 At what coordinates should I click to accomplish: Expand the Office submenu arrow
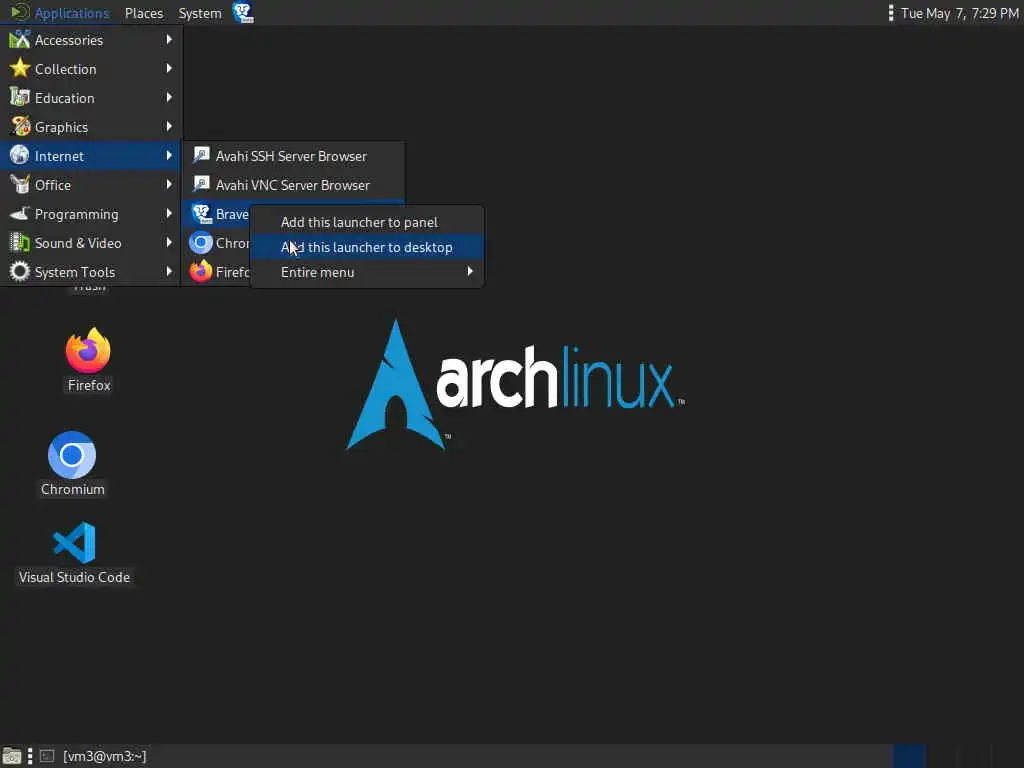point(169,184)
